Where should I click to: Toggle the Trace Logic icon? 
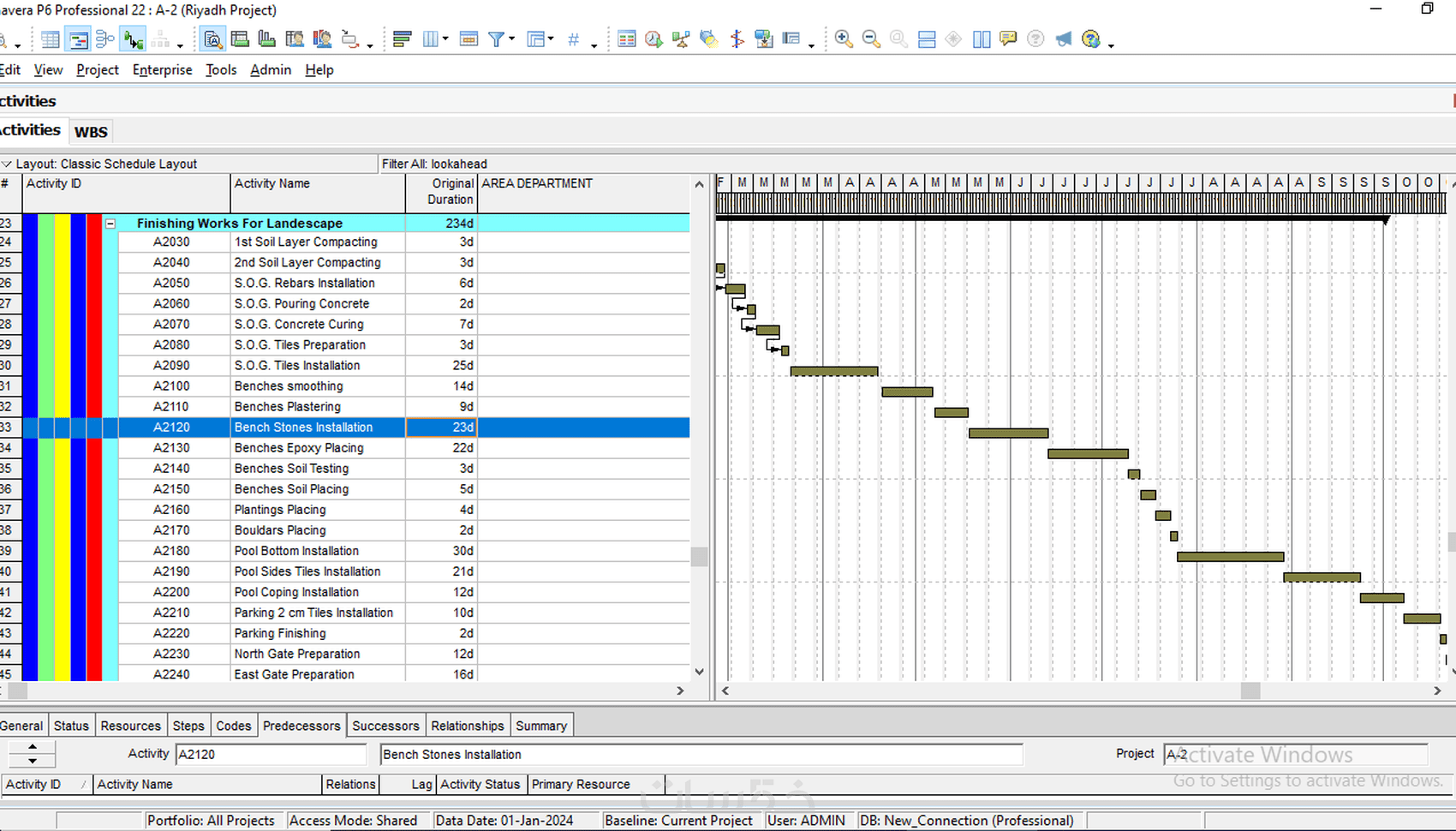(133, 39)
